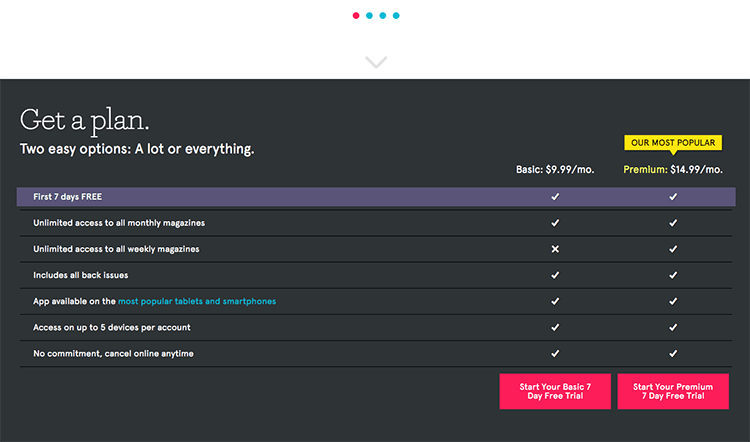The width and height of the screenshot is (750, 442).
Task: Click Premium checkmark for 5 devices row
Action: click(673, 328)
